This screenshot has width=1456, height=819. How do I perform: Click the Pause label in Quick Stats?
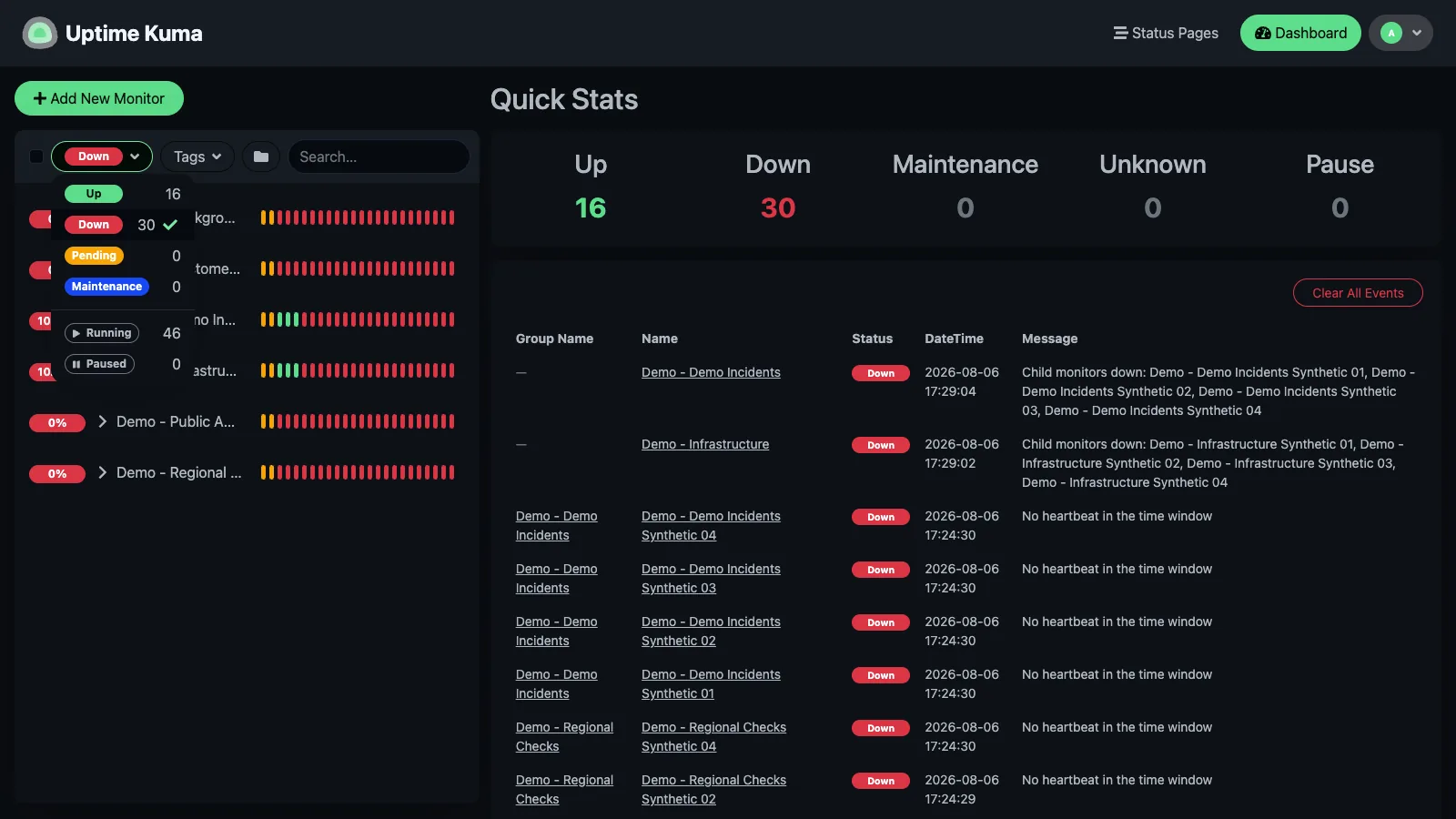point(1340,164)
